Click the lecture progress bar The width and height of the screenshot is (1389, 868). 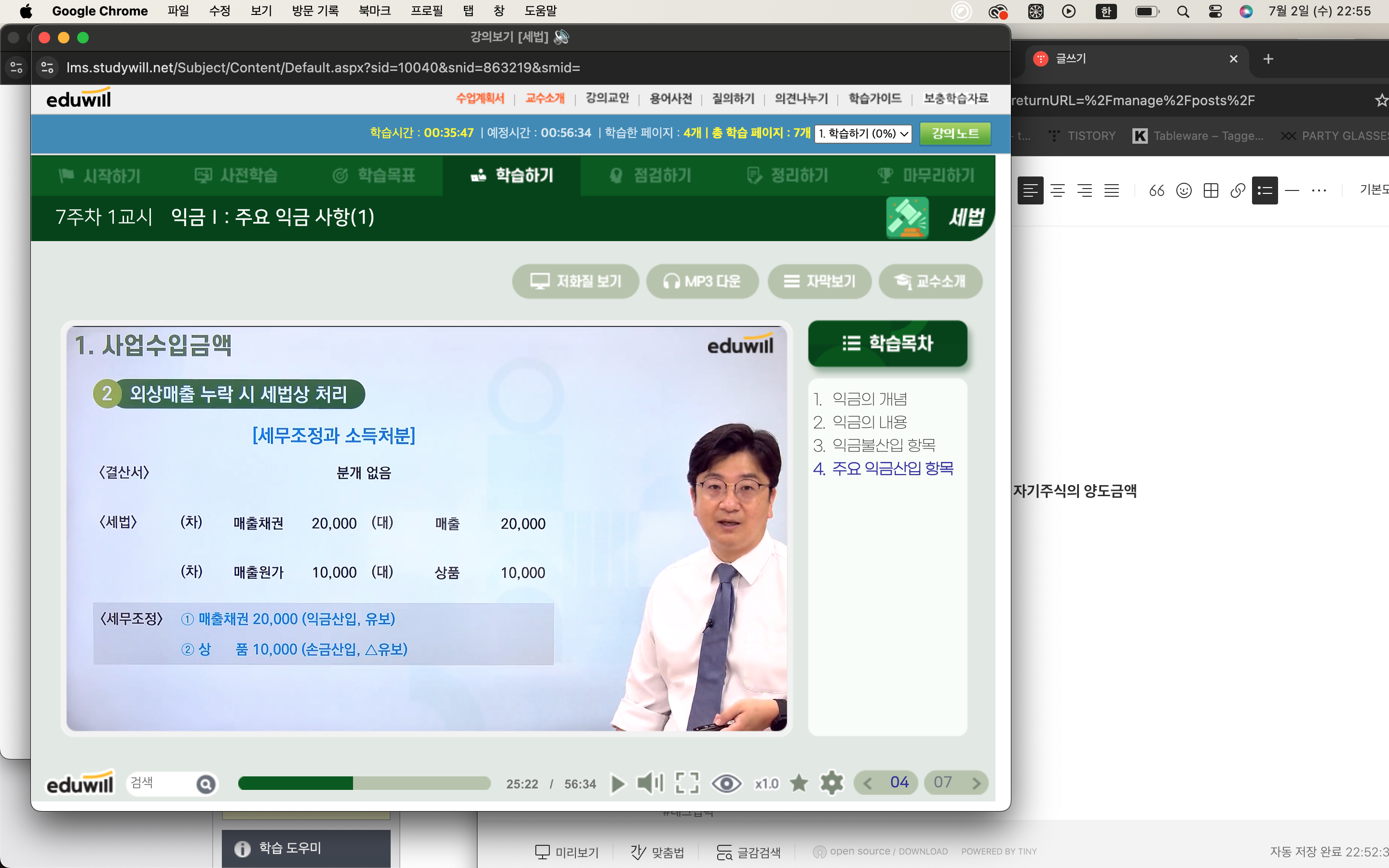364,784
